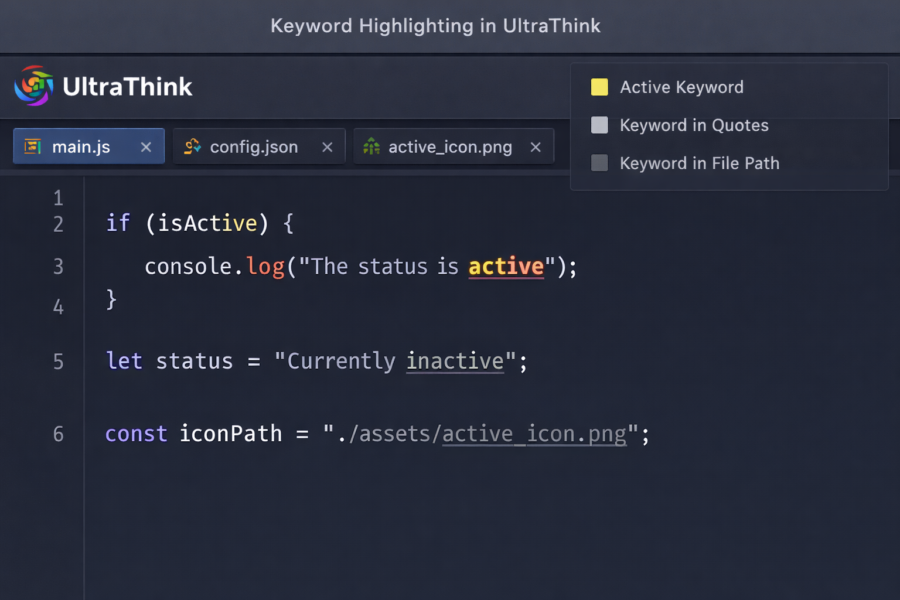Click the "isActive" identifier in line 2

click(207, 223)
